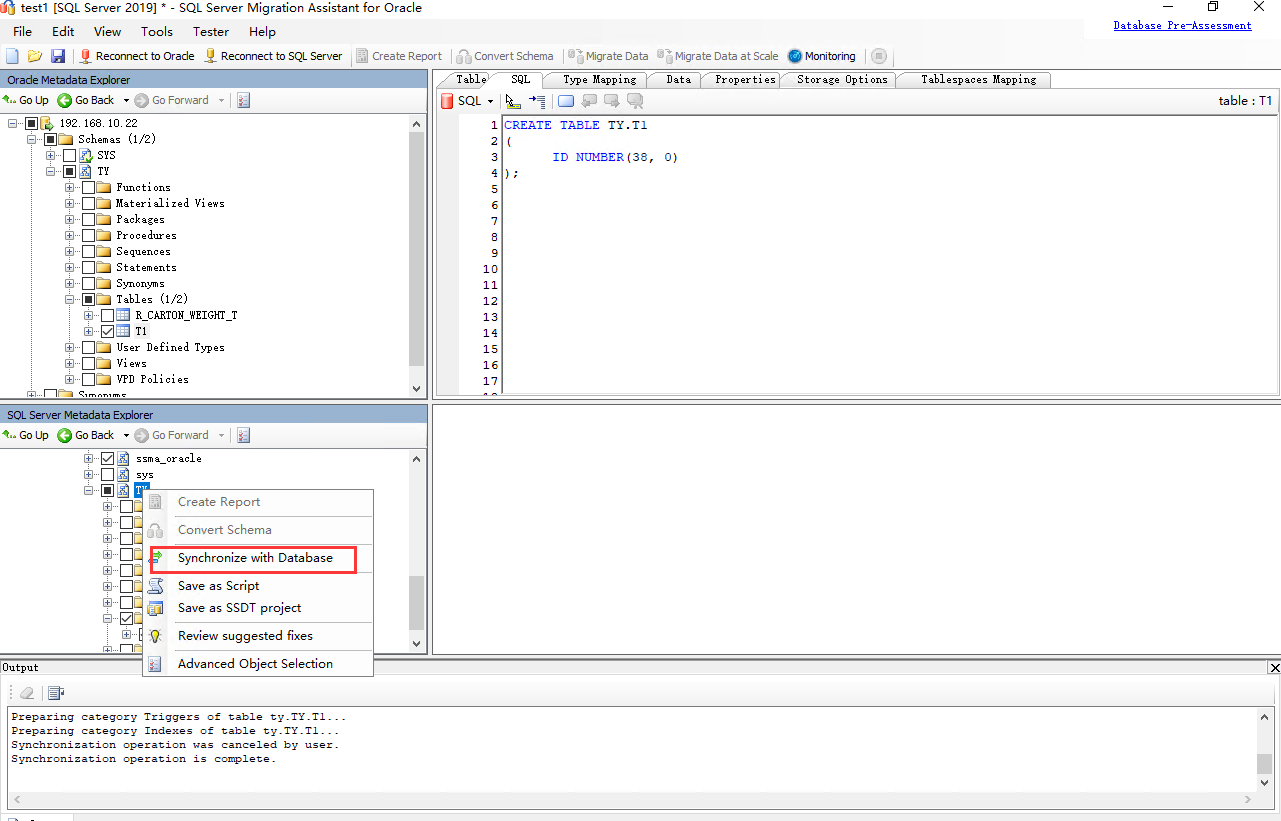Check the R_CARTON_WEIGHT_T table checkbox
Image resolution: width=1281 pixels, height=821 pixels.
(x=107, y=315)
